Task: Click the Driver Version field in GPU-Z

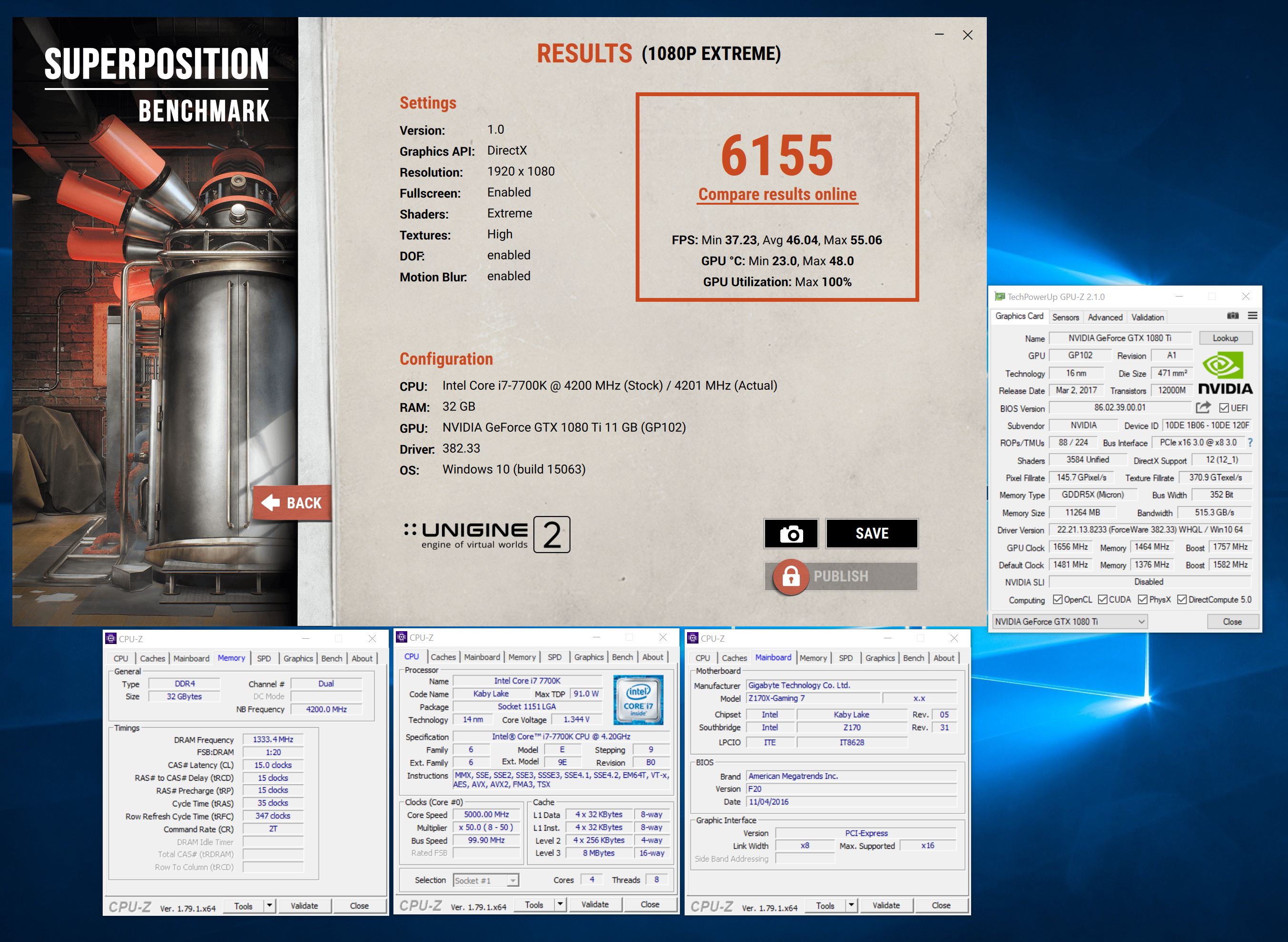Action: click(1150, 530)
